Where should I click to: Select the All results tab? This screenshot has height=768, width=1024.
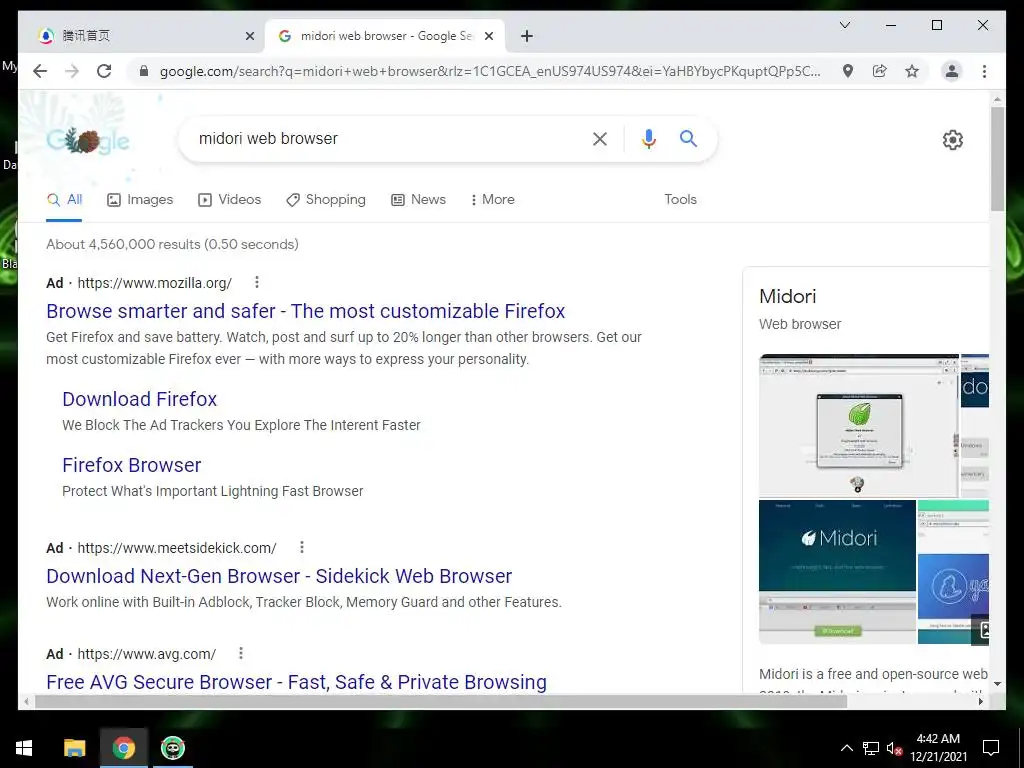(65, 199)
